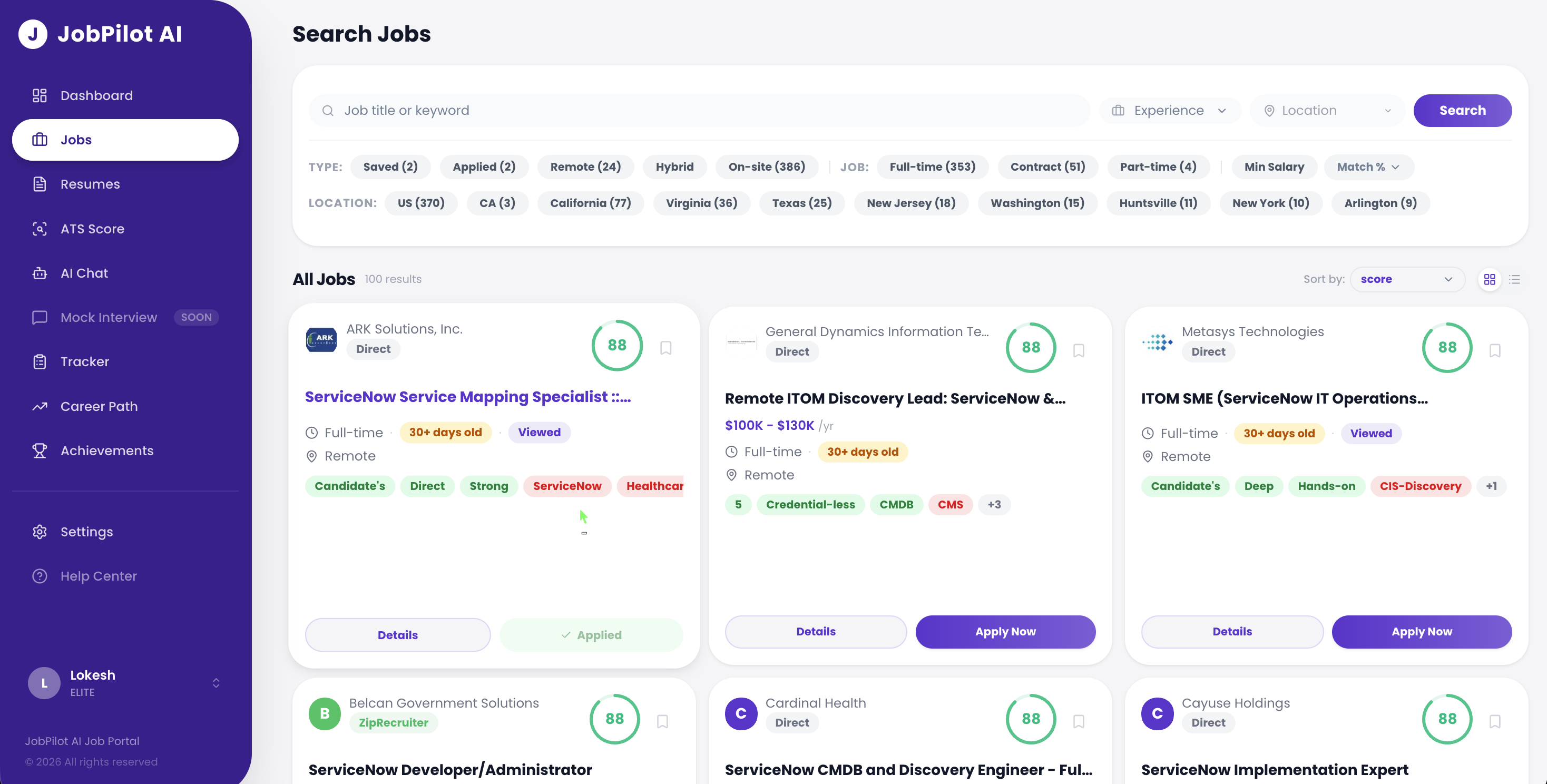Click the Lokesh profile avatar
The image size is (1547, 784).
point(44,682)
